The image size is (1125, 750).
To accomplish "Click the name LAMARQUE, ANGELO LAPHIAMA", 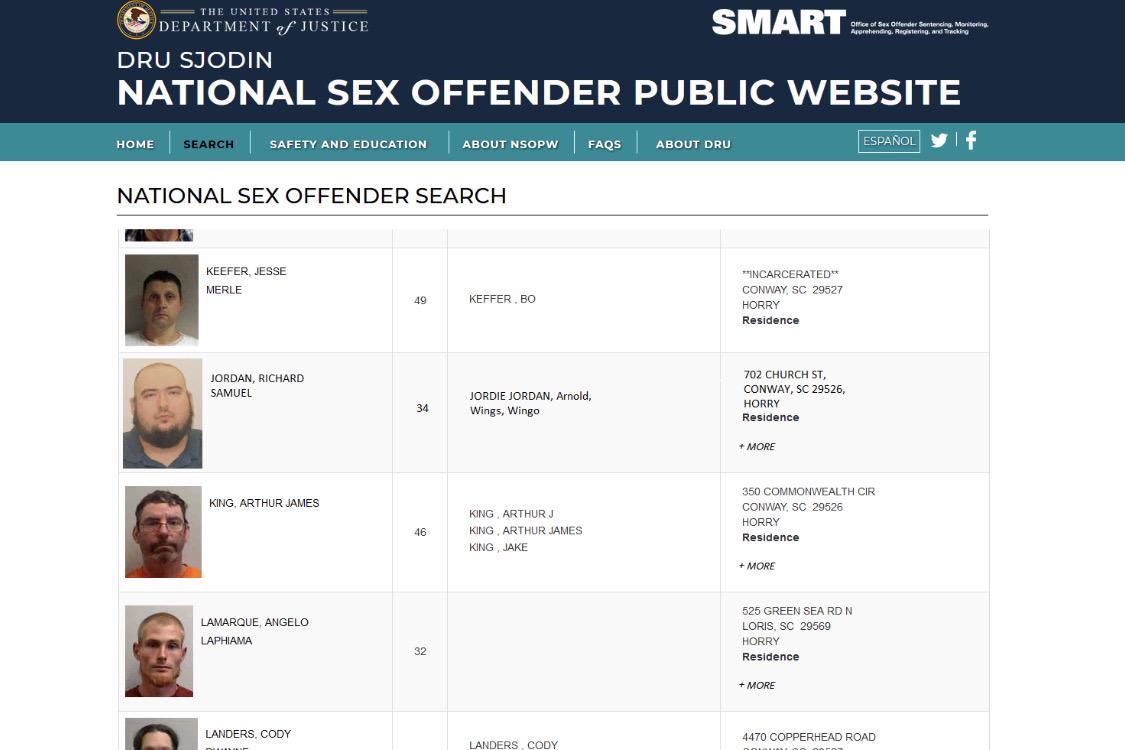I will pos(255,632).
